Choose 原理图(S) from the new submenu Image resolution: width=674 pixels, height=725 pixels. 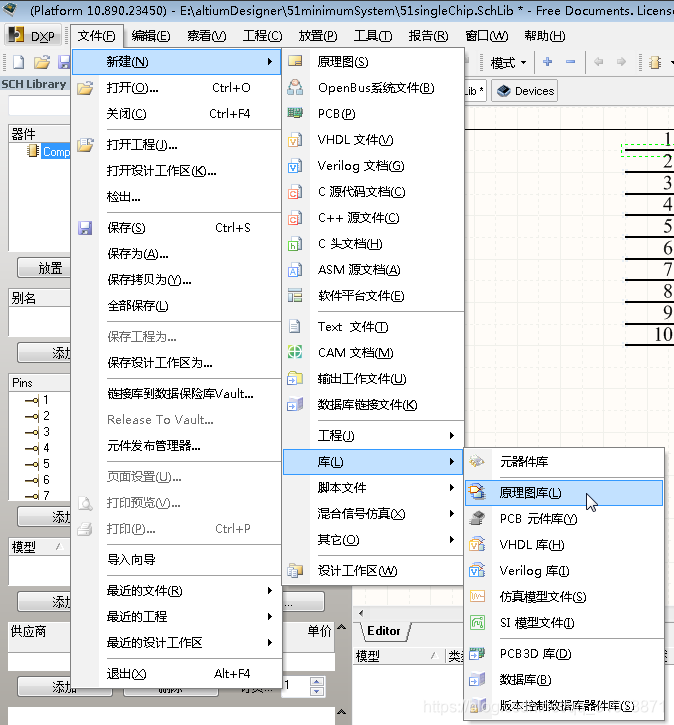point(343,61)
